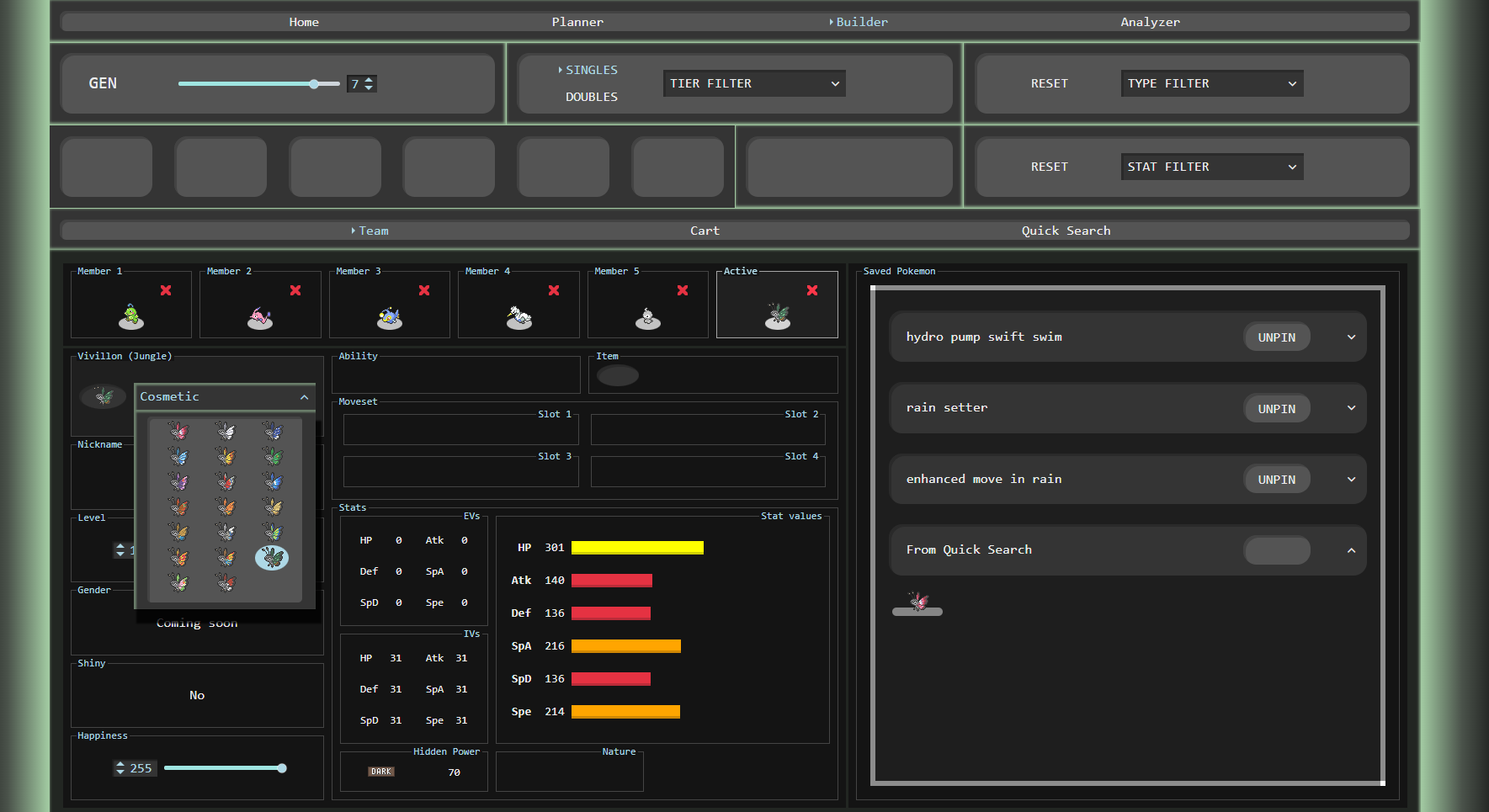Choose dark blue white-dotted Vivillon form
The image size is (1489, 812).
click(273, 431)
